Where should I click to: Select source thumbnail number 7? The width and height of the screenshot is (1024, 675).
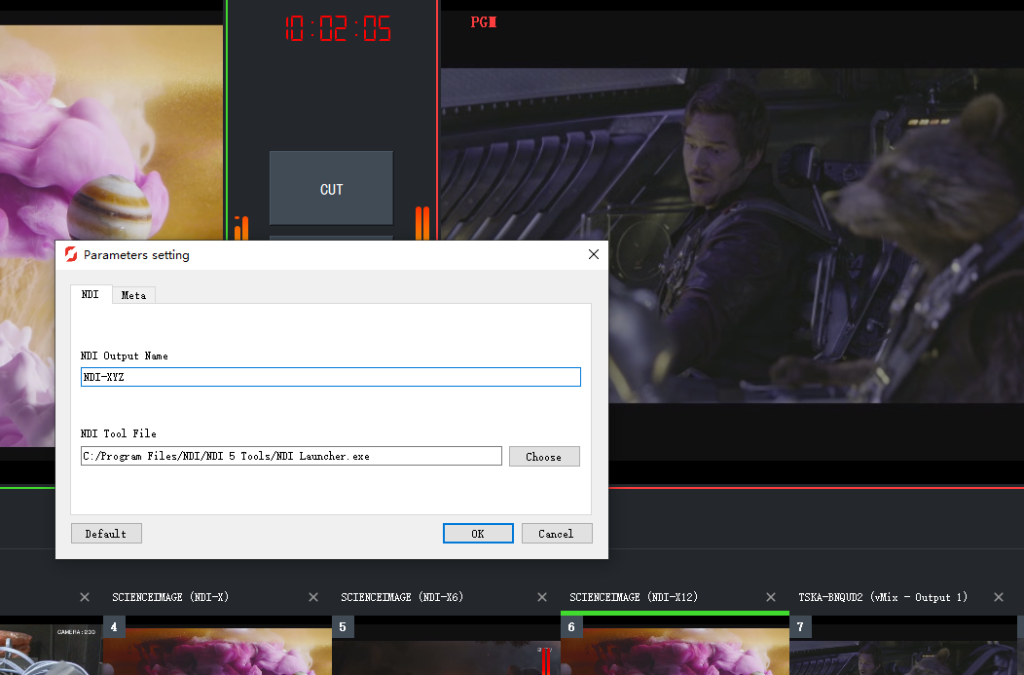click(x=903, y=646)
